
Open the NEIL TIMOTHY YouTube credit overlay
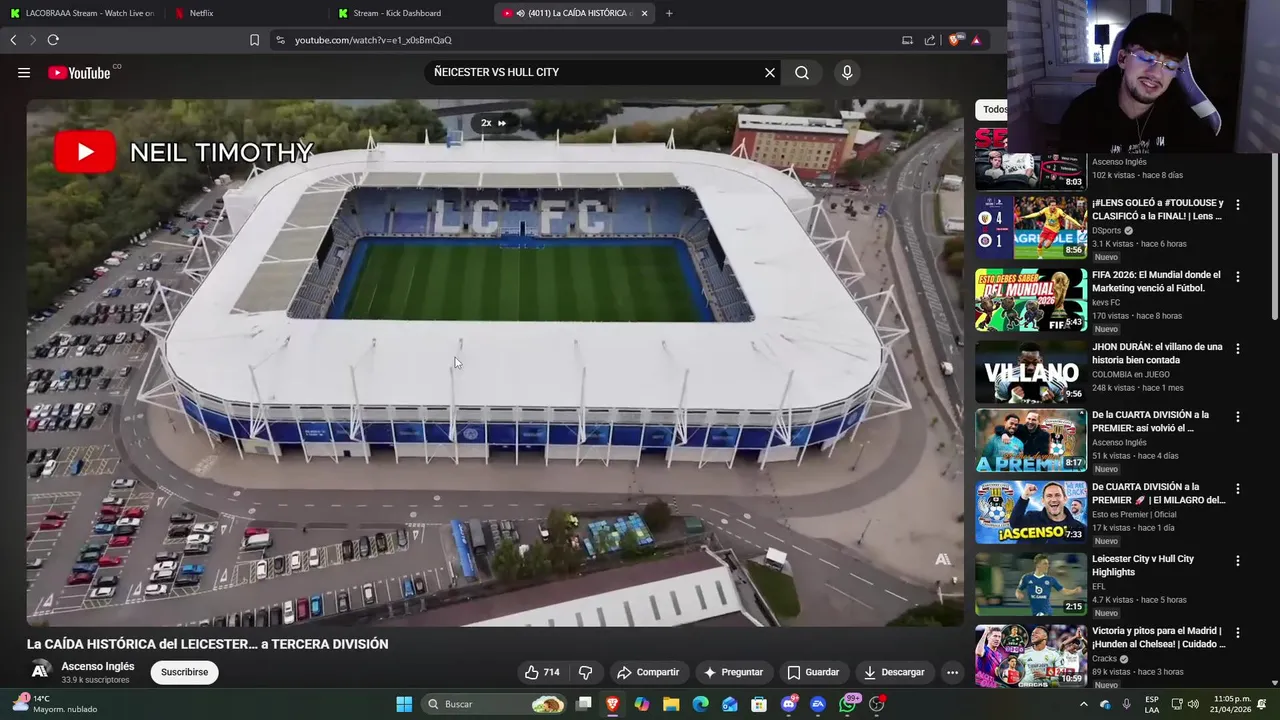pos(184,152)
